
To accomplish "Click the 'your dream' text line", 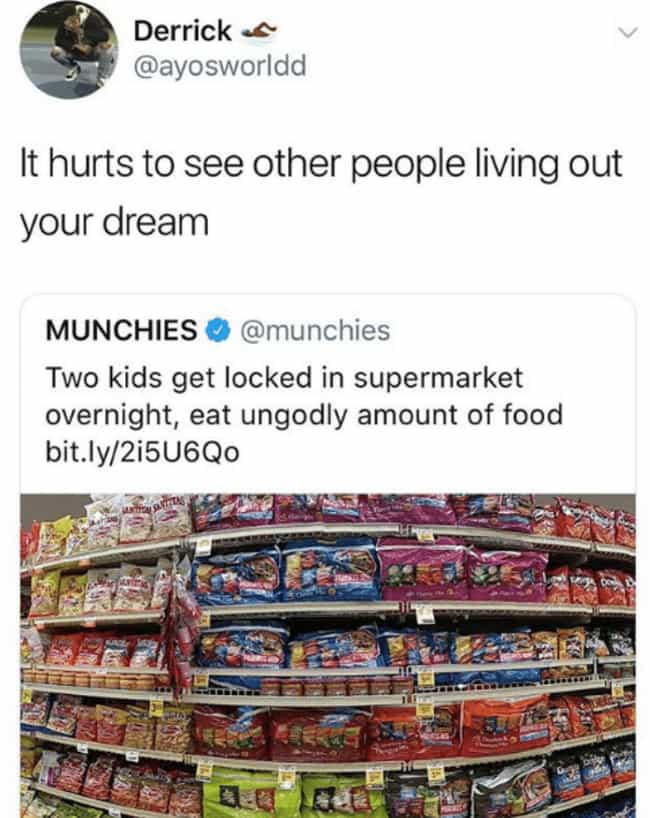I will (114, 223).
